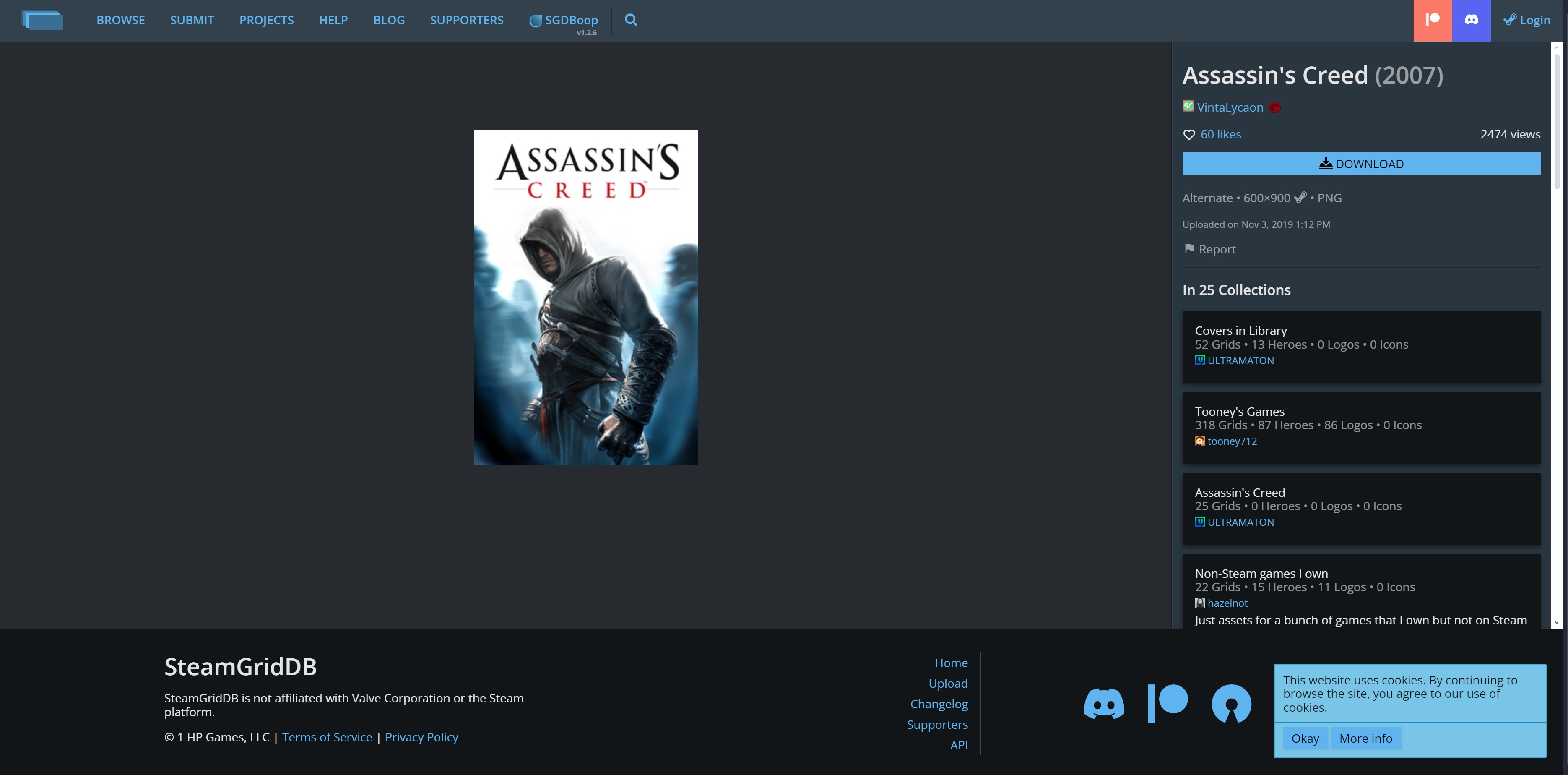Open the PROJECTS menu item
Image resolution: width=1568 pixels, height=775 pixels.
[x=266, y=20]
